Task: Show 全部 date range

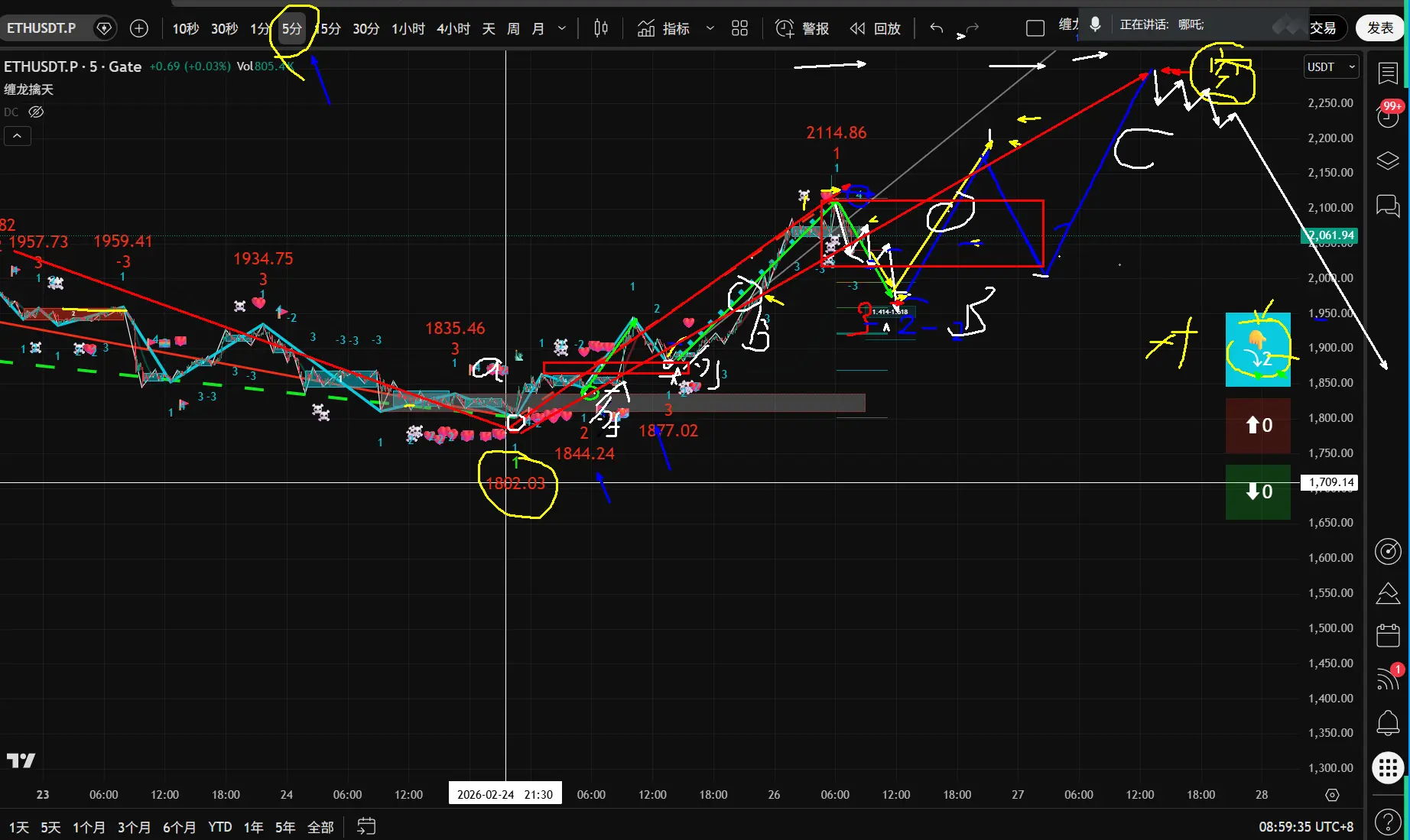Action: click(320, 827)
